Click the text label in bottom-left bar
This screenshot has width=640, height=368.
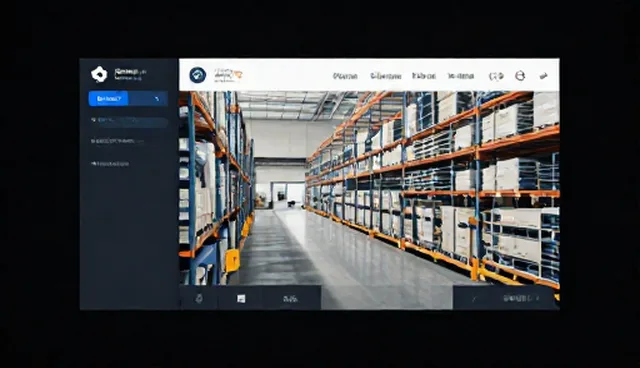(x=290, y=299)
